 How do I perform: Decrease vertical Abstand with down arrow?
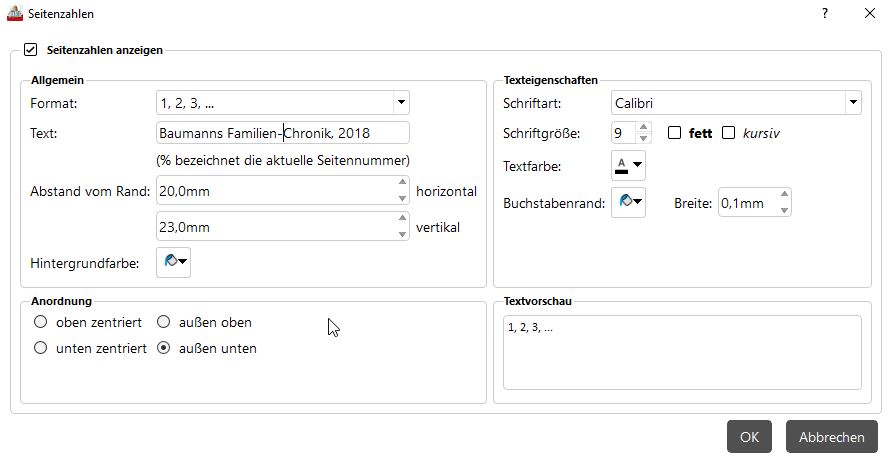tap(402, 234)
